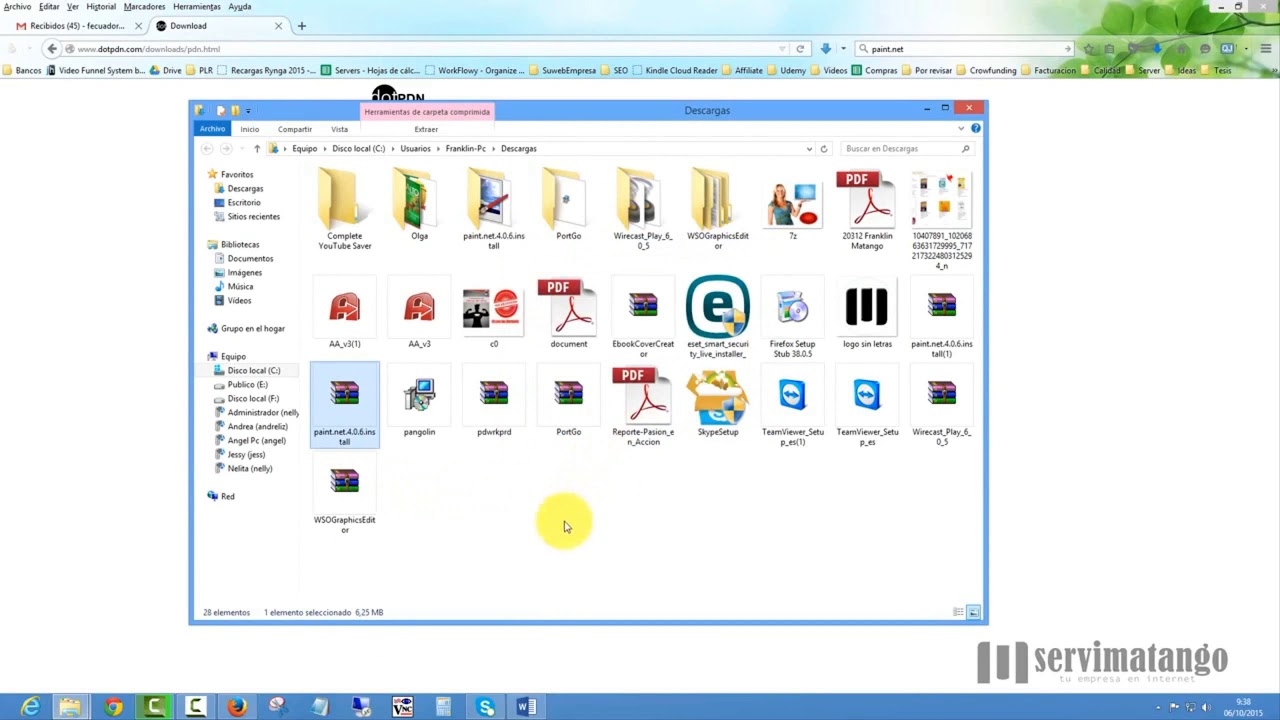The image size is (1280, 720).
Task: Select Sitios recientes in the navigation pane
Action: point(253,216)
